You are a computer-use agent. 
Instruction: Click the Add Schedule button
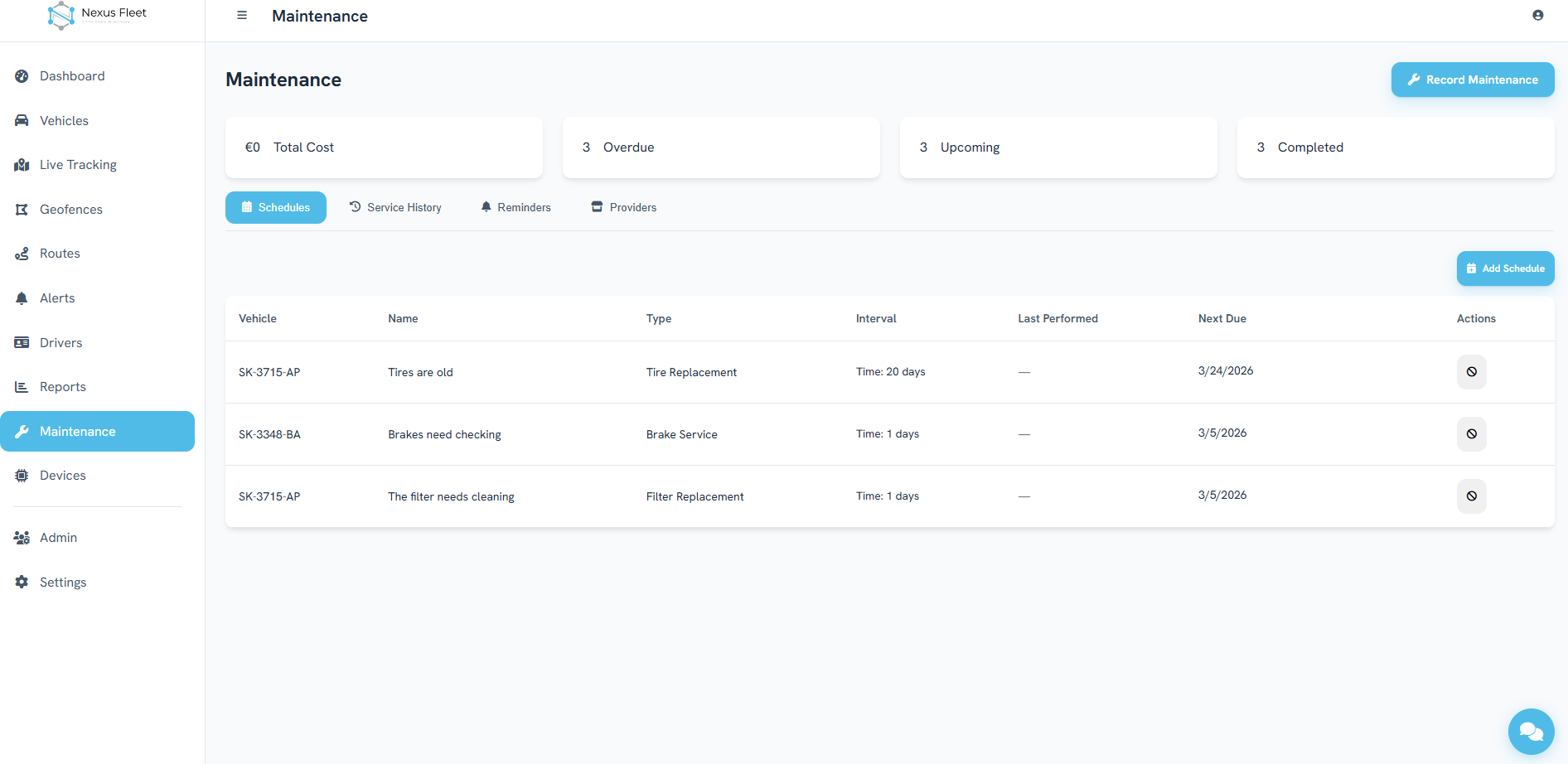[1505, 268]
